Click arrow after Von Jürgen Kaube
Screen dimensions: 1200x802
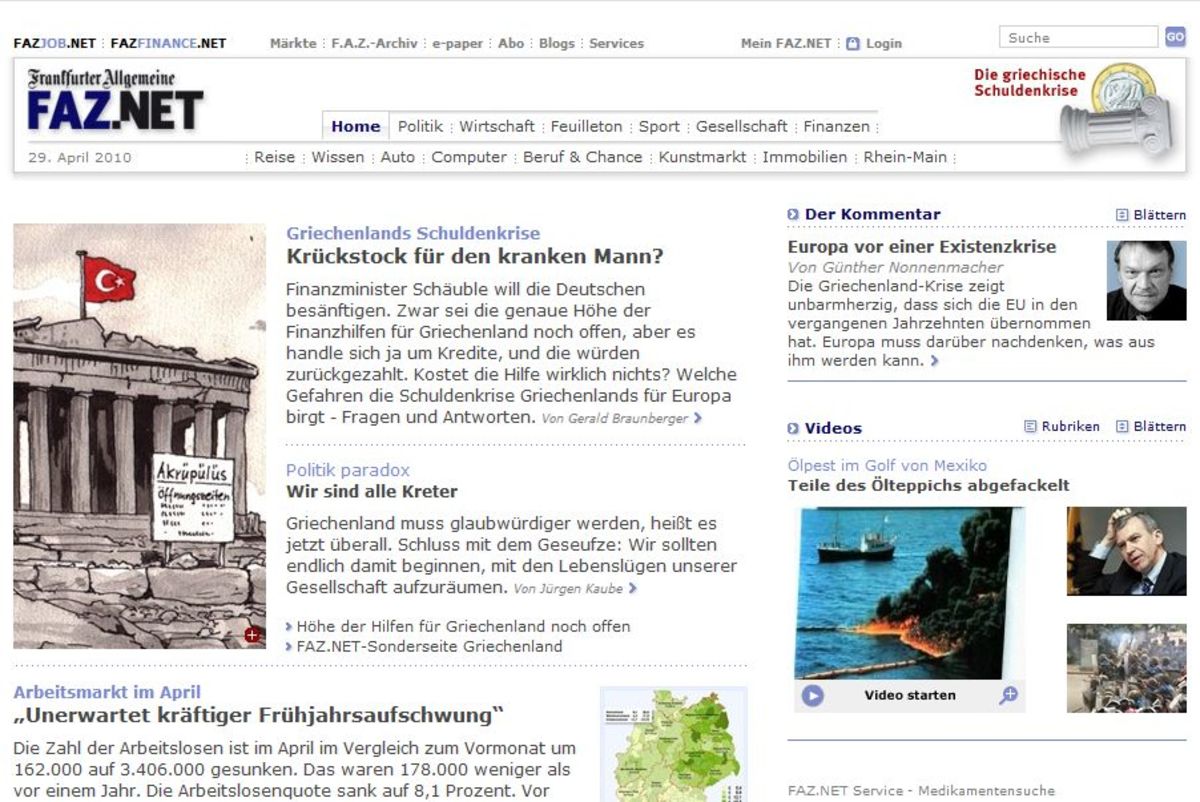[x=633, y=589]
